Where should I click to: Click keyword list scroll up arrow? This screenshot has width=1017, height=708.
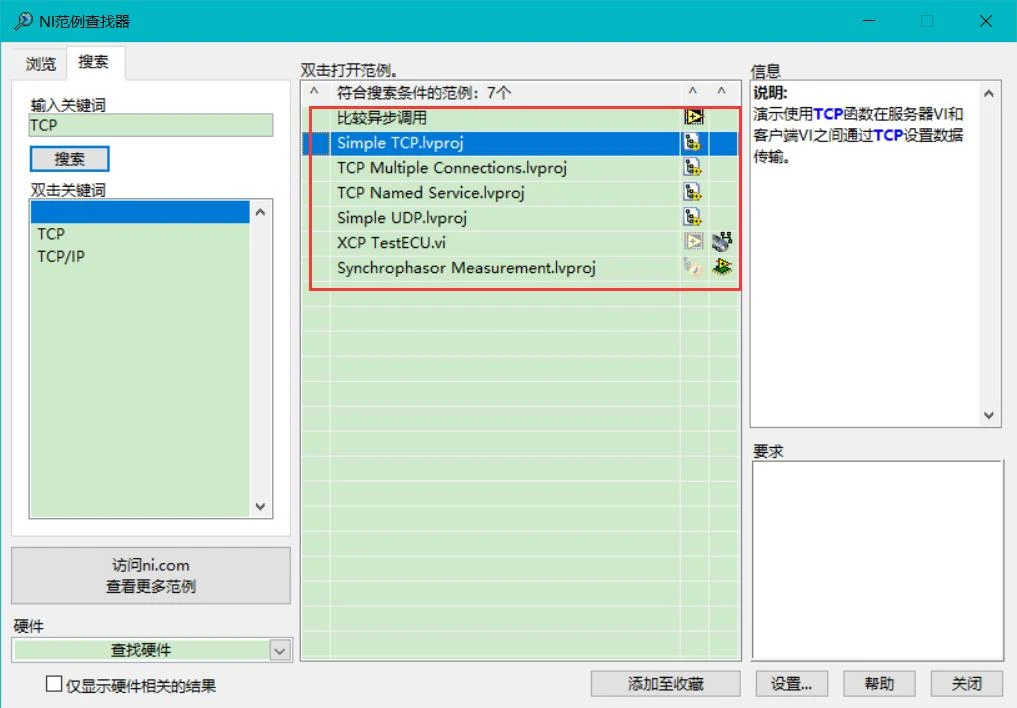(260, 212)
